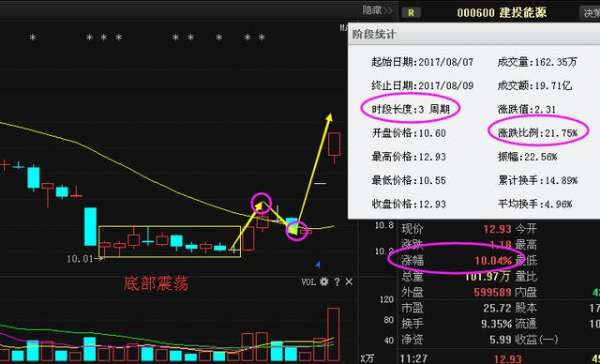Click the green R badge beside stock code

pos(411,13)
